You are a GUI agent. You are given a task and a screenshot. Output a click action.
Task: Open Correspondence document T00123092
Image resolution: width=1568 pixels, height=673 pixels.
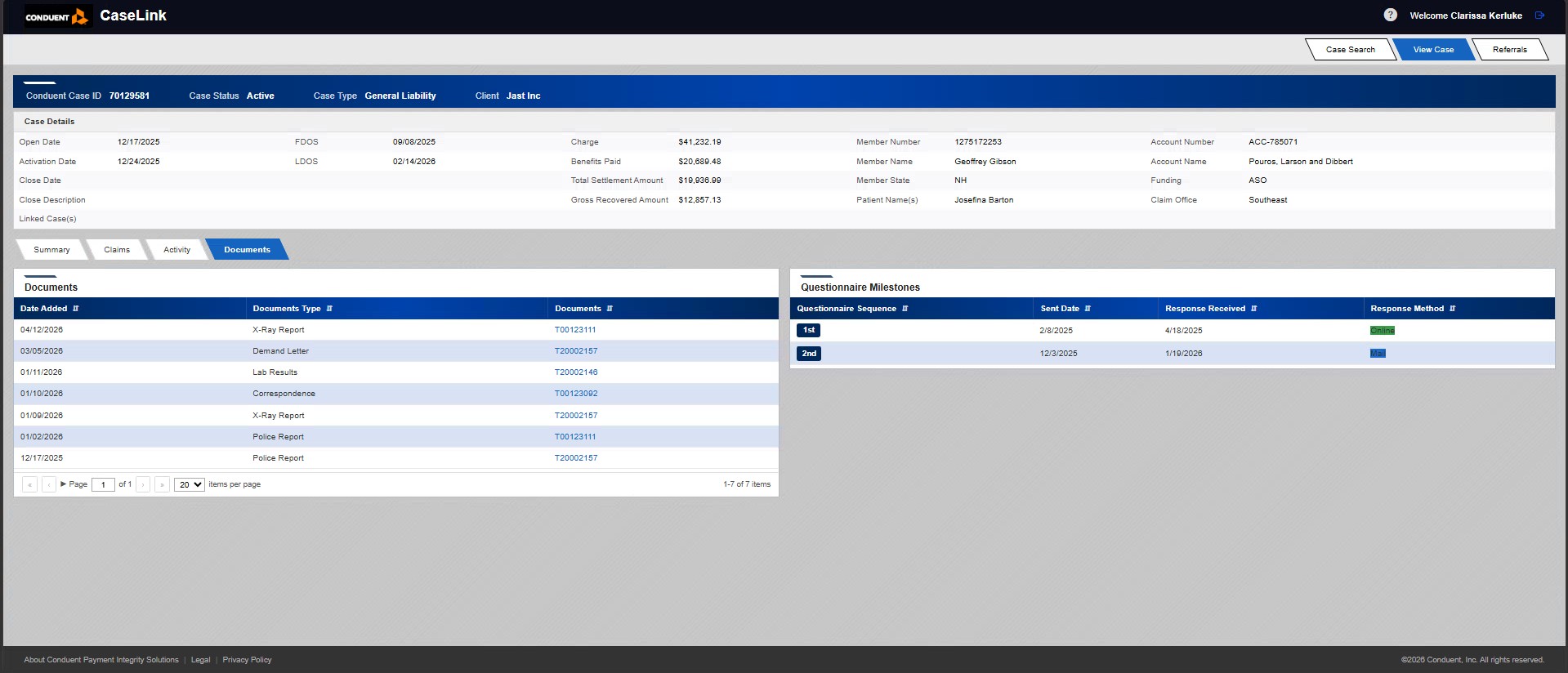[x=576, y=394]
